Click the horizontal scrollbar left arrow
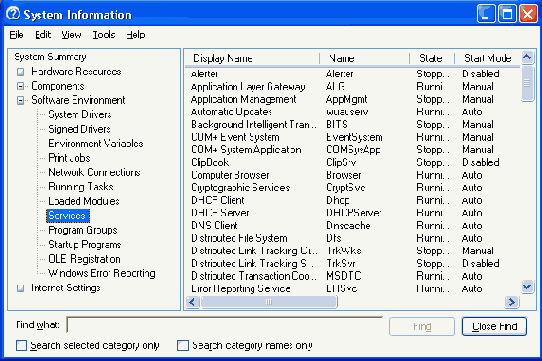This screenshot has height=361, width=542. [192, 302]
